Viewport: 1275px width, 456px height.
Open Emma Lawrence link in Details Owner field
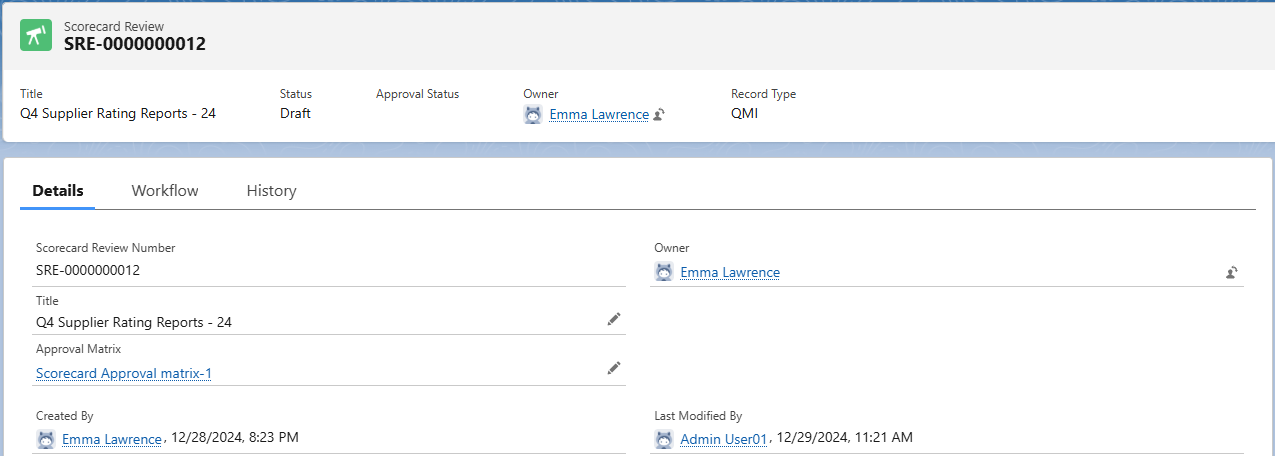(730, 272)
